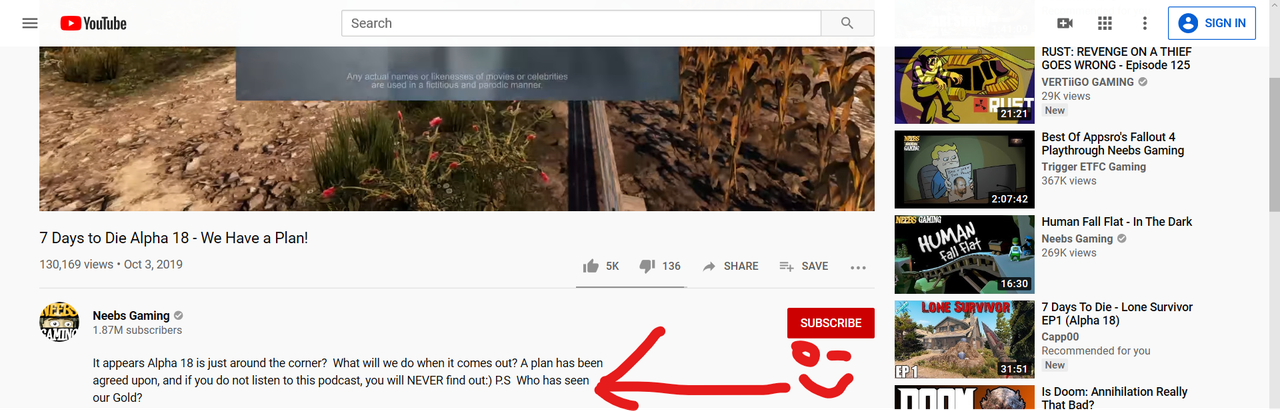Open the YouTube apps grid icon
Screen dimensions: 1280x411
pyautogui.click(x=1105, y=23)
